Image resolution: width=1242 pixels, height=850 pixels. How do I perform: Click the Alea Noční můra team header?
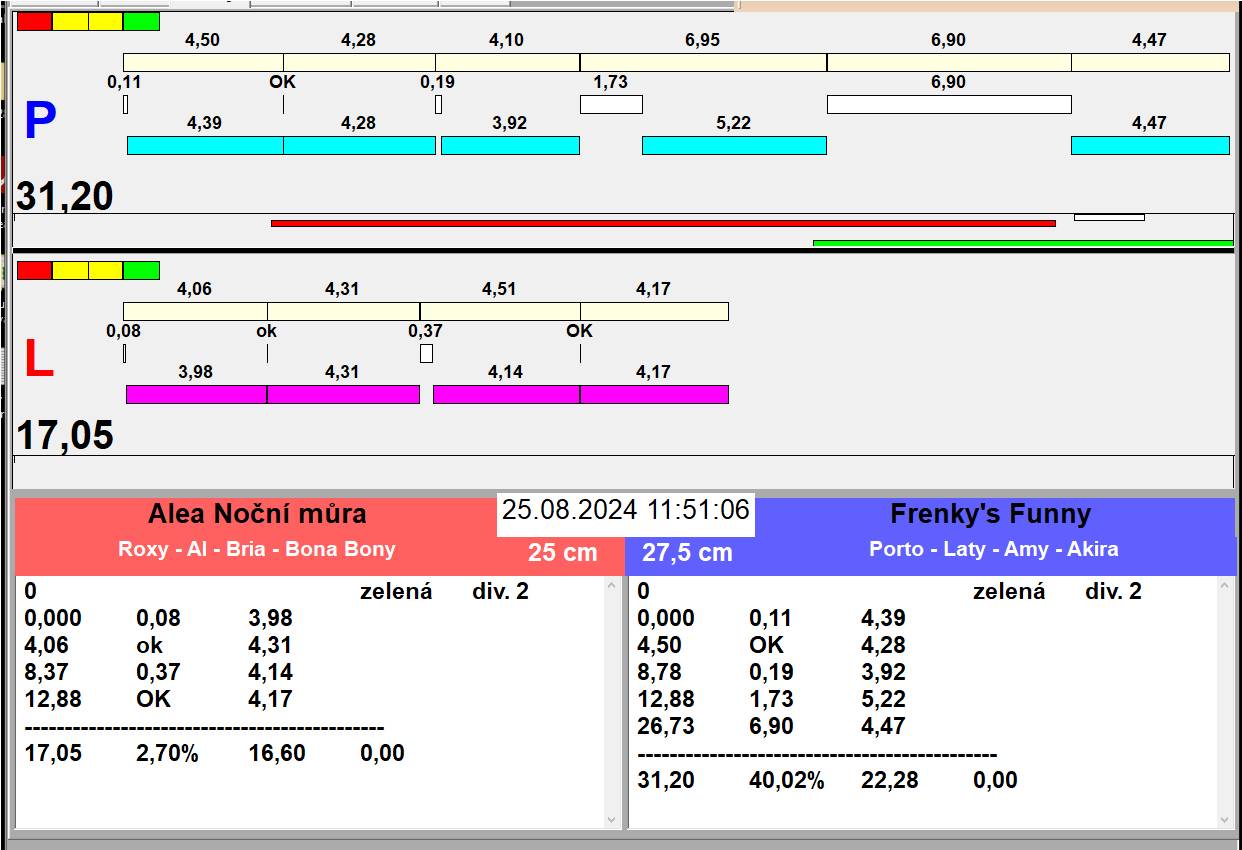point(257,514)
